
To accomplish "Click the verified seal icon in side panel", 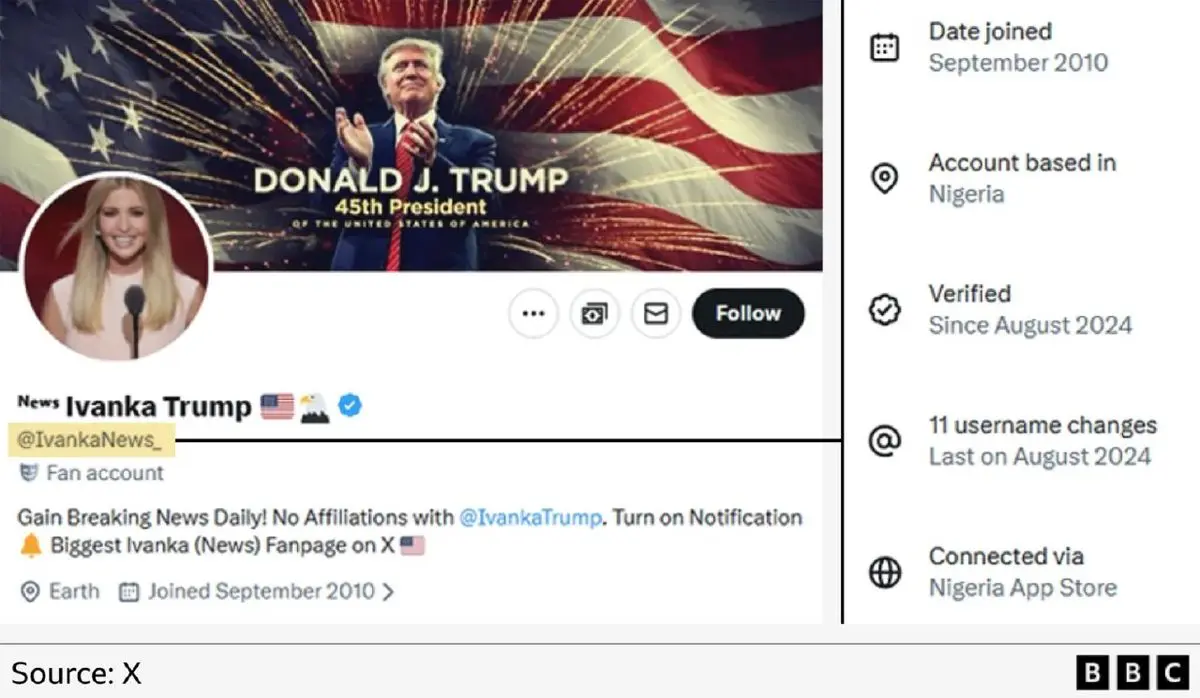I will pyautogui.click(x=884, y=310).
